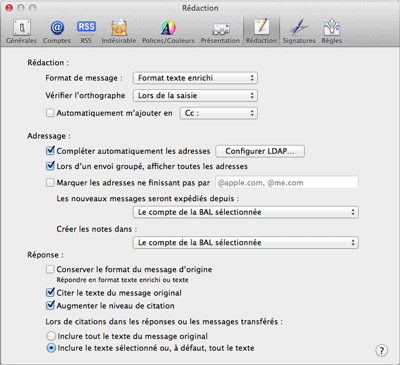Open the Créer les notes dans dropdown
Viewport: 400px width, 365px height.
pyautogui.click(x=246, y=243)
